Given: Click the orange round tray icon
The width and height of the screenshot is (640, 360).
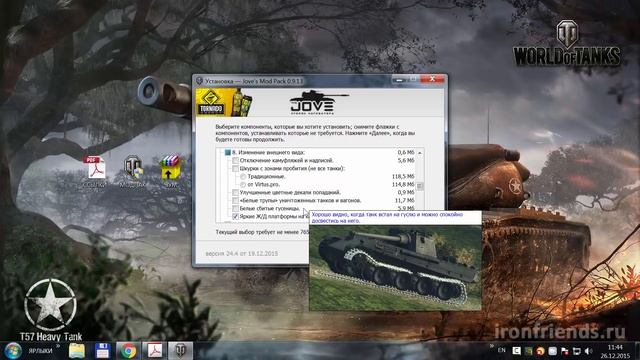Looking at the screenshot, I should pos(540,351).
